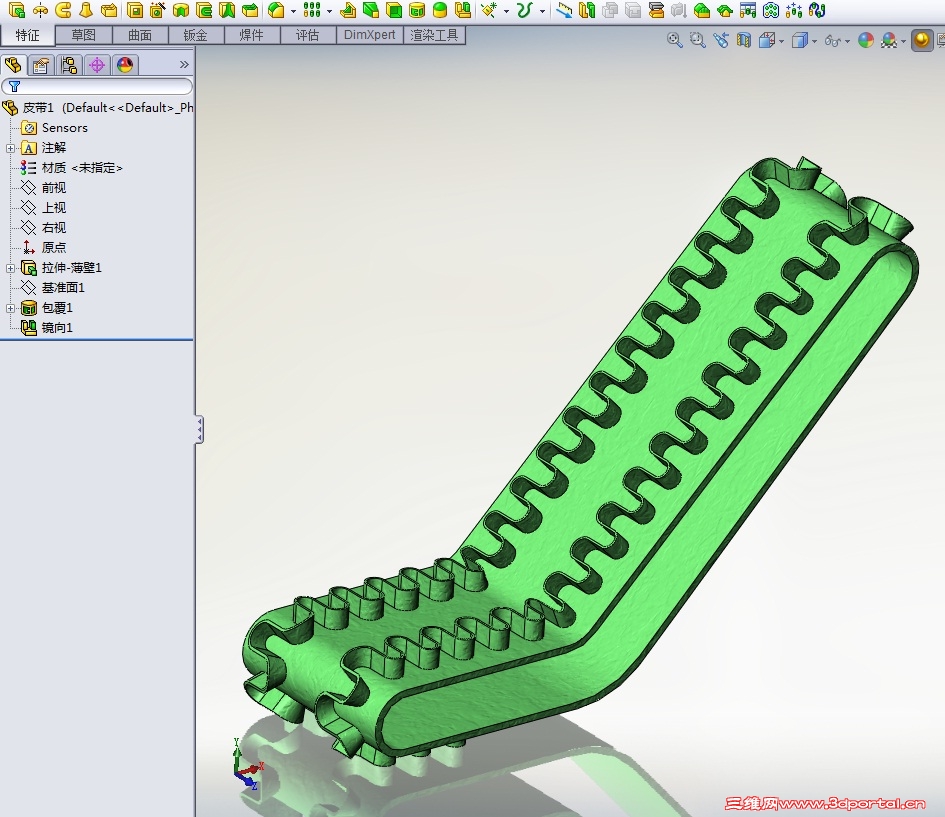Select the Mirror tool

click(463, 10)
